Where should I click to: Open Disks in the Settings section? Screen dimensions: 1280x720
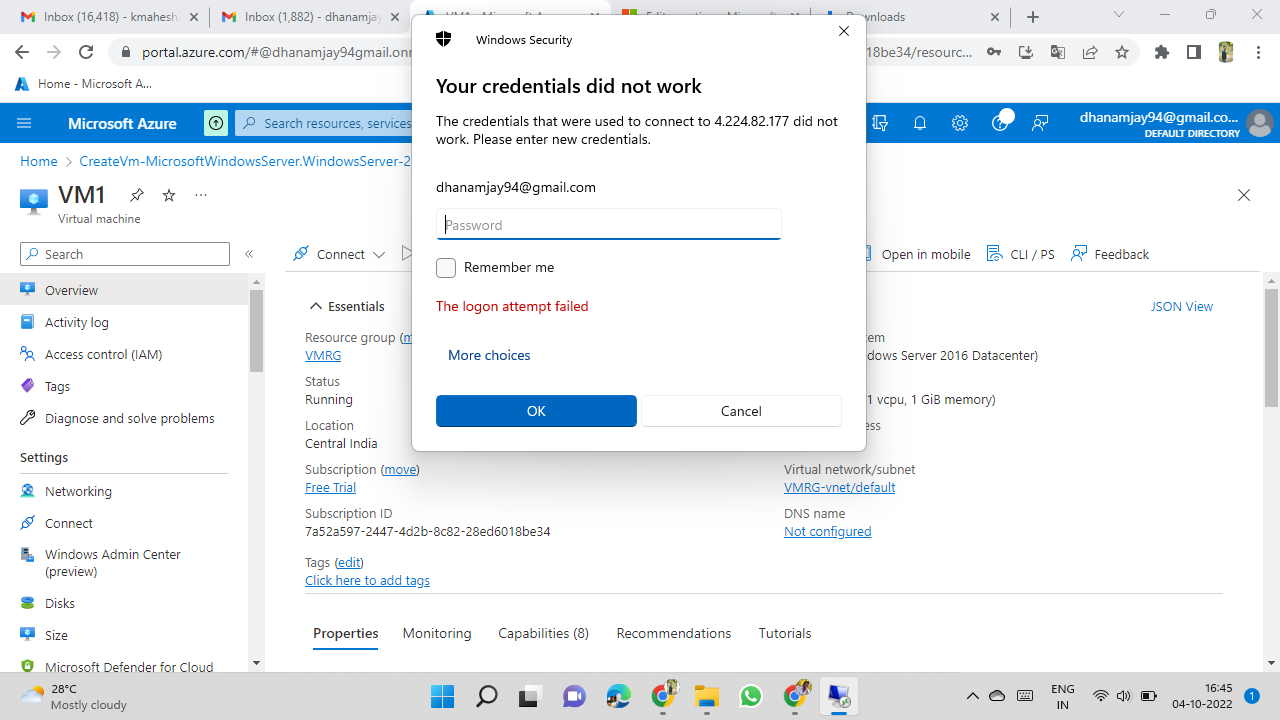[58, 603]
